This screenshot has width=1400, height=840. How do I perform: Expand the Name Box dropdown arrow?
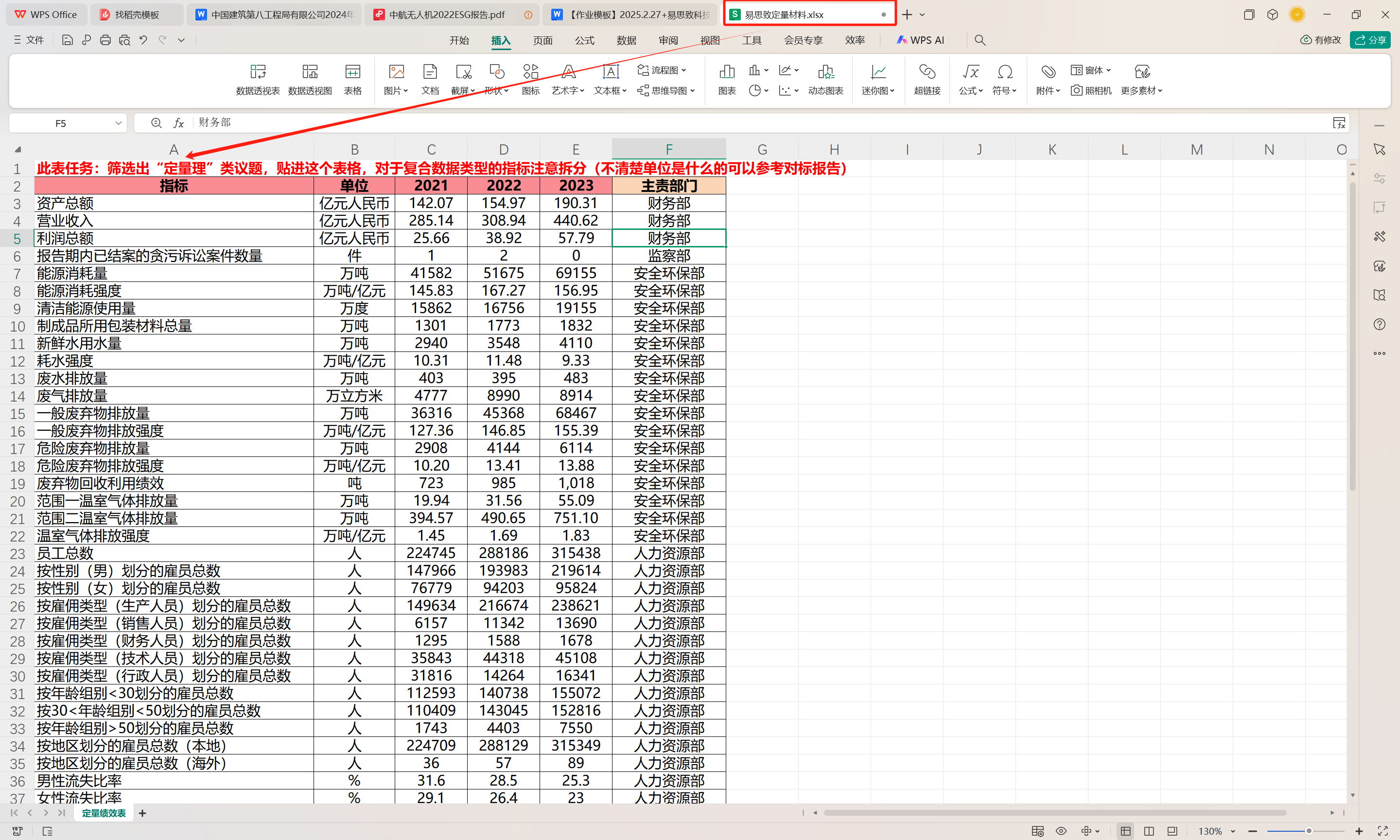[x=118, y=123]
